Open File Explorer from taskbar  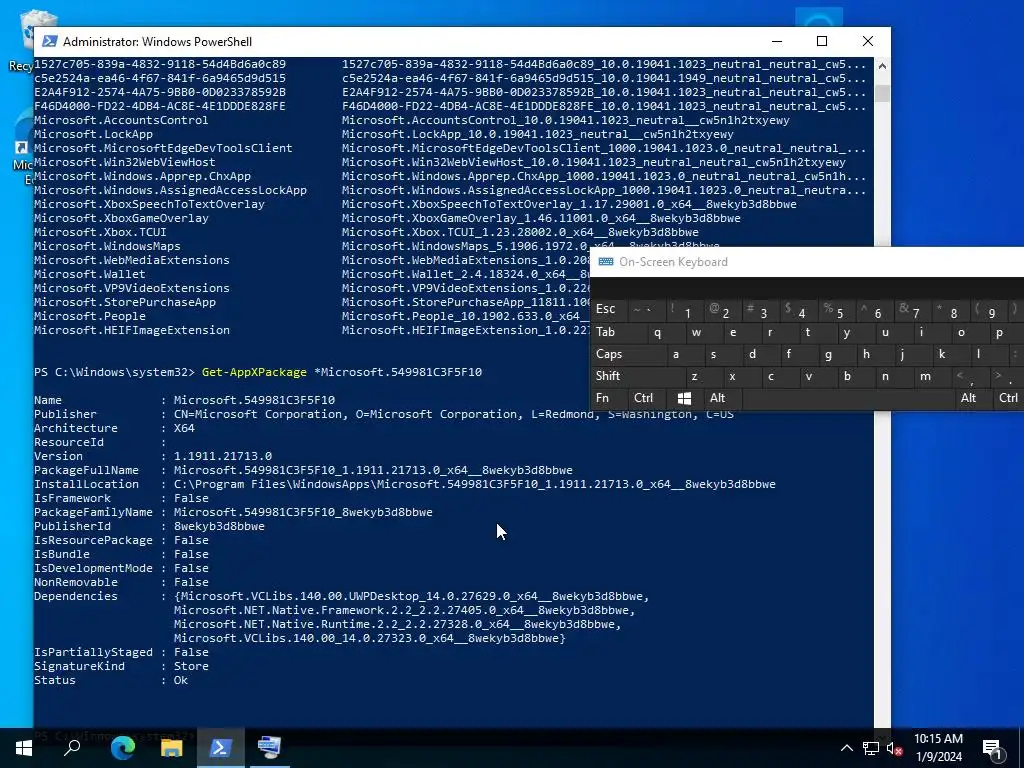(x=172, y=747)
